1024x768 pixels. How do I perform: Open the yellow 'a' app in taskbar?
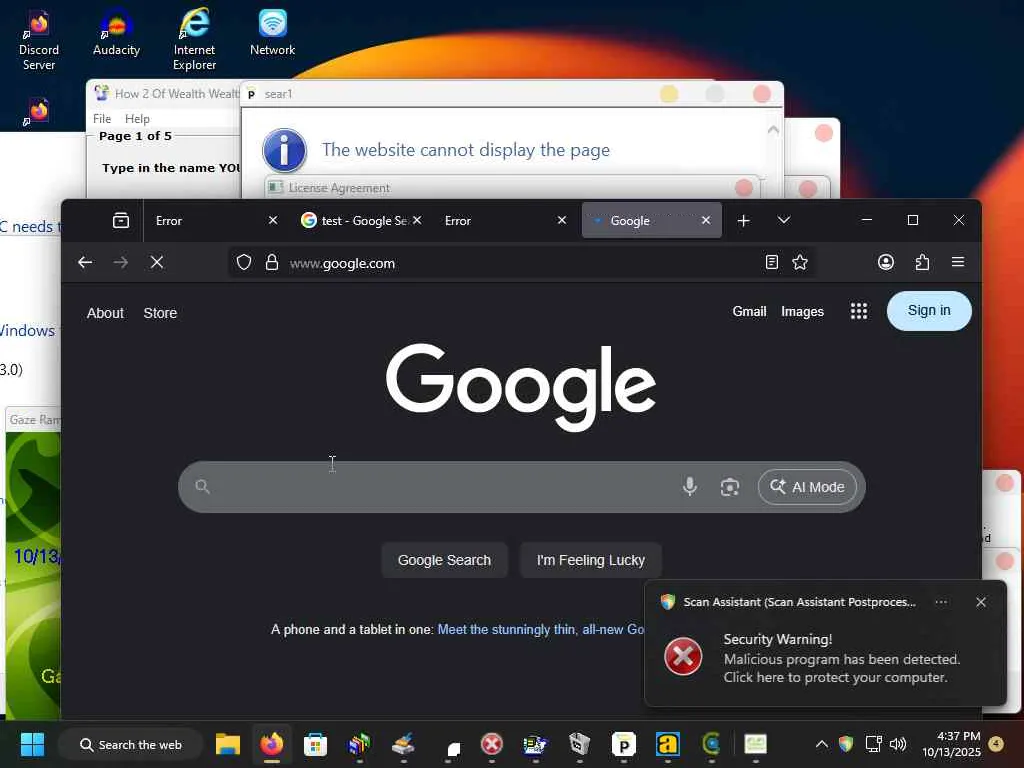(667, 744)
